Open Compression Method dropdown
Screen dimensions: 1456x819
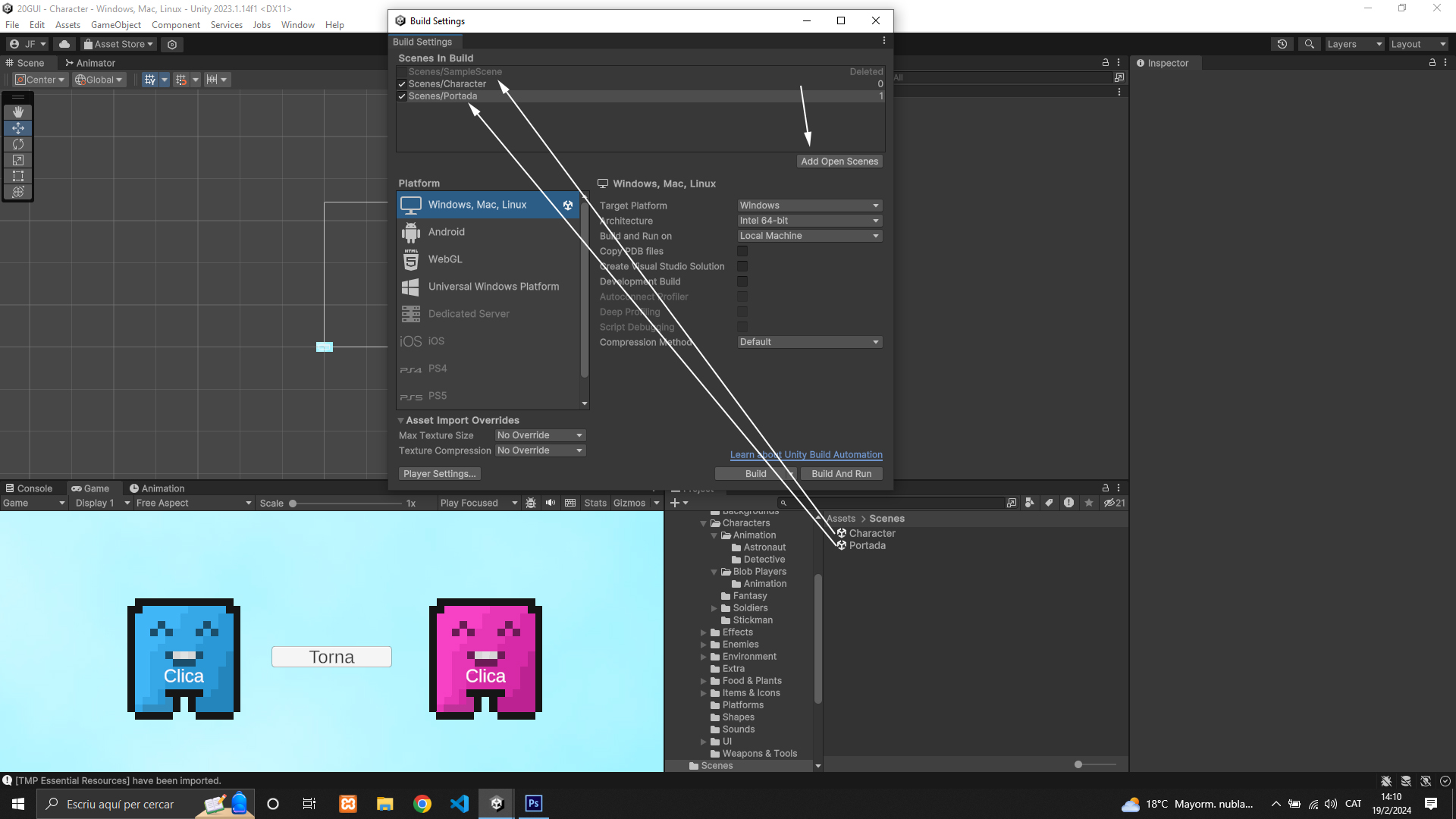(x=809, y=342)
